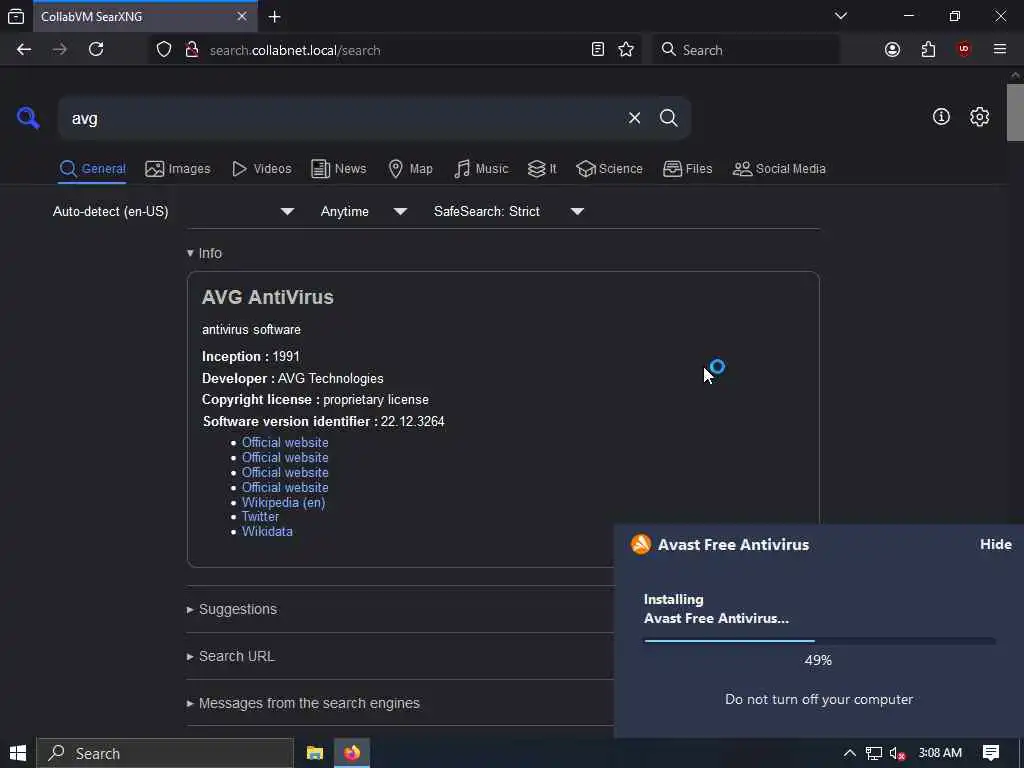The width and height of the screenshot is (1024, 768).
Task: Open a new browser tab
Action: click(274, 17)
